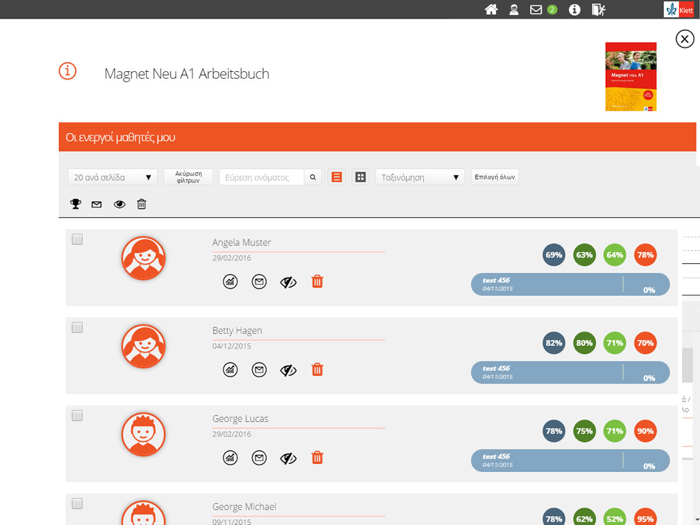700x525 pixels.
Task: Click the search magnifier button
Action: (x=313, y=177)
